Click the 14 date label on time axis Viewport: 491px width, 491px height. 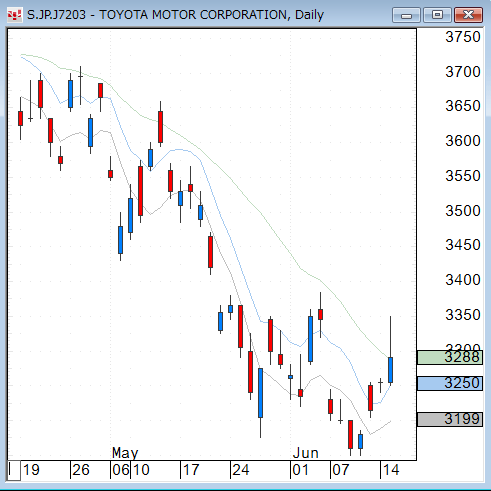coord(391,470)
